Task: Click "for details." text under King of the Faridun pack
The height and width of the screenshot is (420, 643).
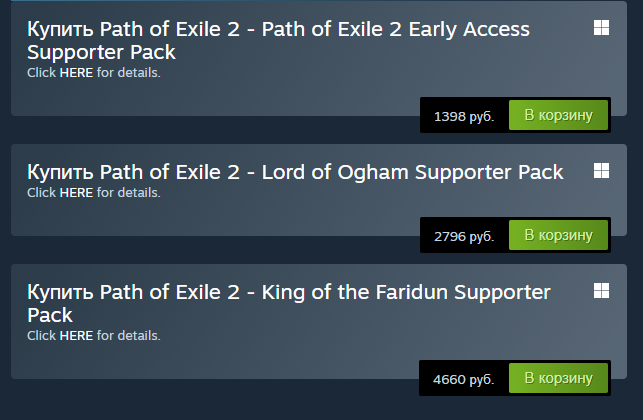Action: (128, 336)
